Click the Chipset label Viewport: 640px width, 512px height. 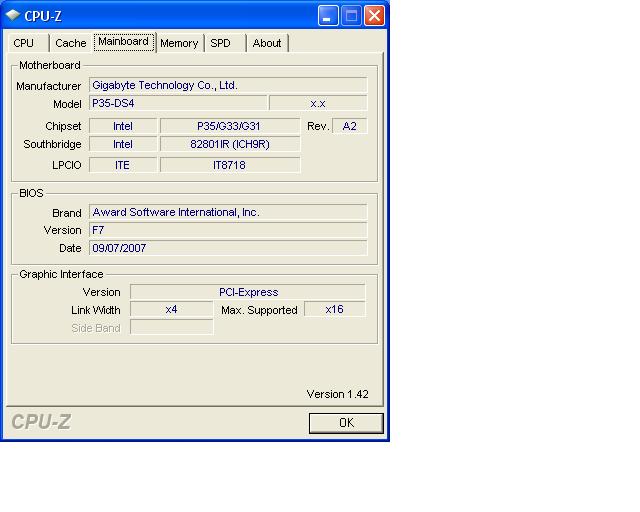[63, 126]
